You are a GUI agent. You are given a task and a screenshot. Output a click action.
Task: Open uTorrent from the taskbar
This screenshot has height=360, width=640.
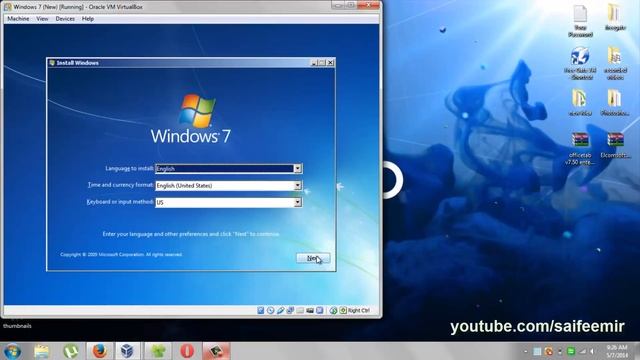pos(71,351)
